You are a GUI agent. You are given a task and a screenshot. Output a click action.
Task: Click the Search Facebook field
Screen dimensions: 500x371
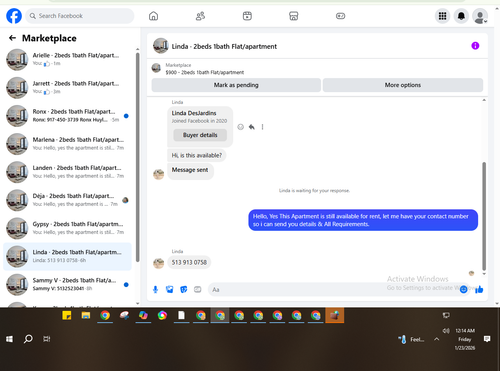point(80,16)
